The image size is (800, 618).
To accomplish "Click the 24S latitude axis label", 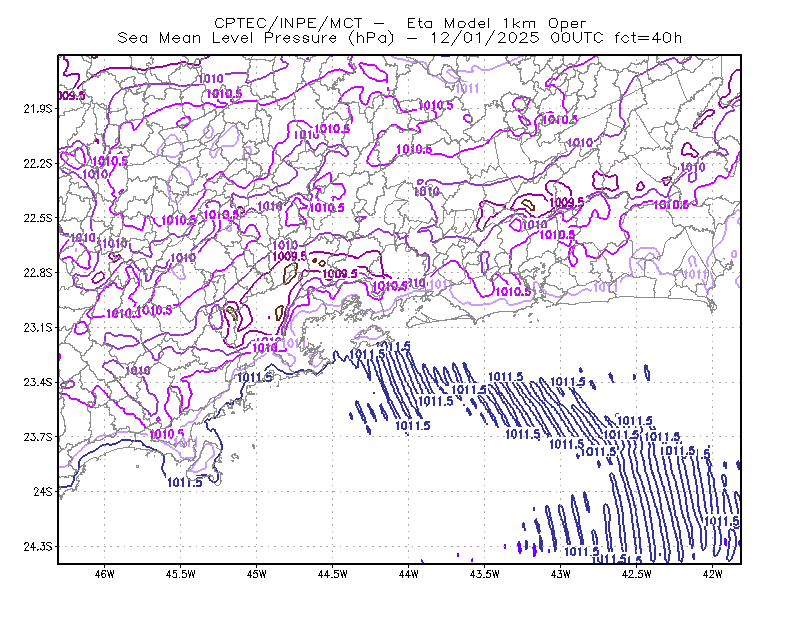I will click(43, 491).
